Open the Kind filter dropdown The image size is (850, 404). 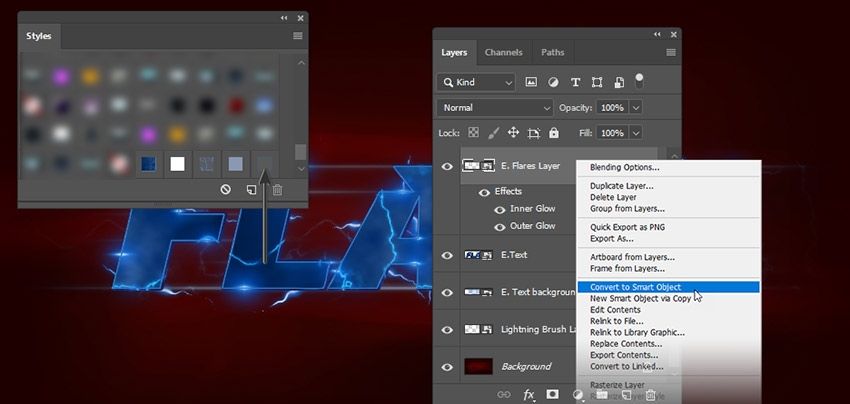click(x=476, y=82)
